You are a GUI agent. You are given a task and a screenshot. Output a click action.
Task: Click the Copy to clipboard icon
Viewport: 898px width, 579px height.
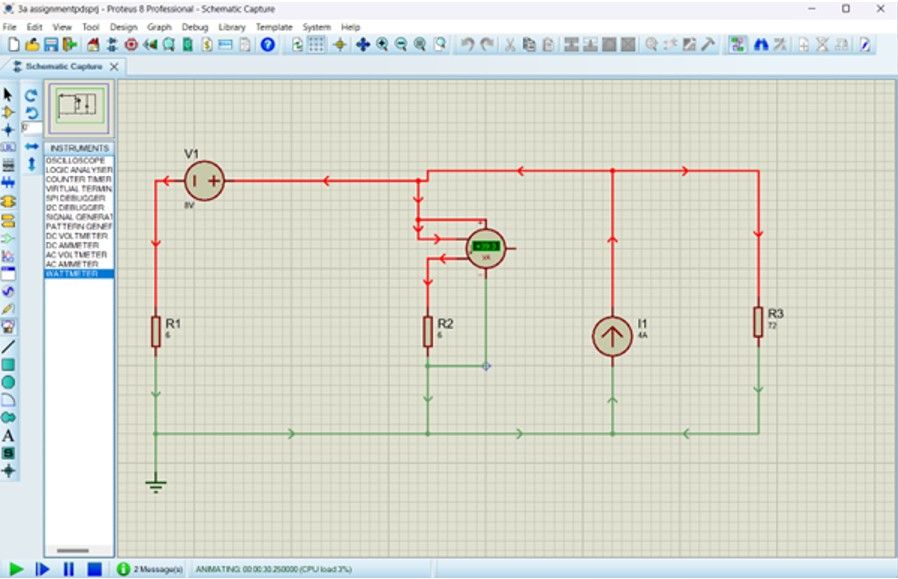tap(529, 45)
